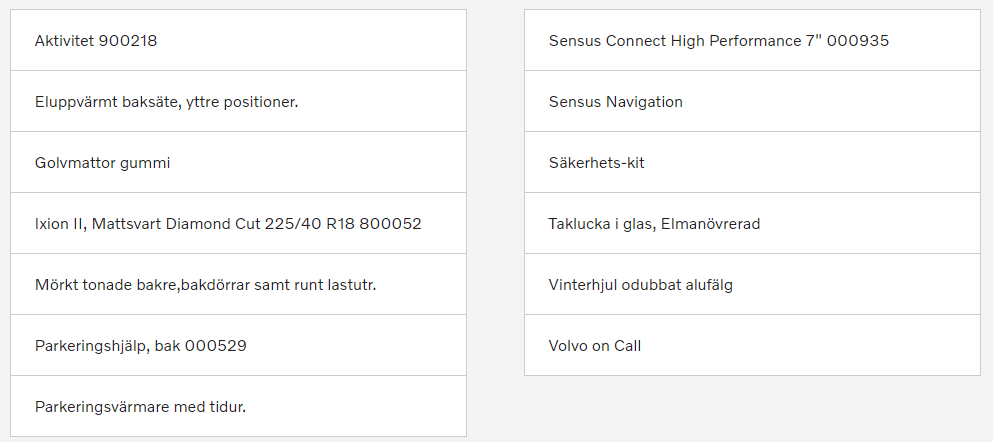The height and width of the screenshot is (442, 993).
Task: Click the Säkerhets-kit item
Action: click(x=752, y=162)
